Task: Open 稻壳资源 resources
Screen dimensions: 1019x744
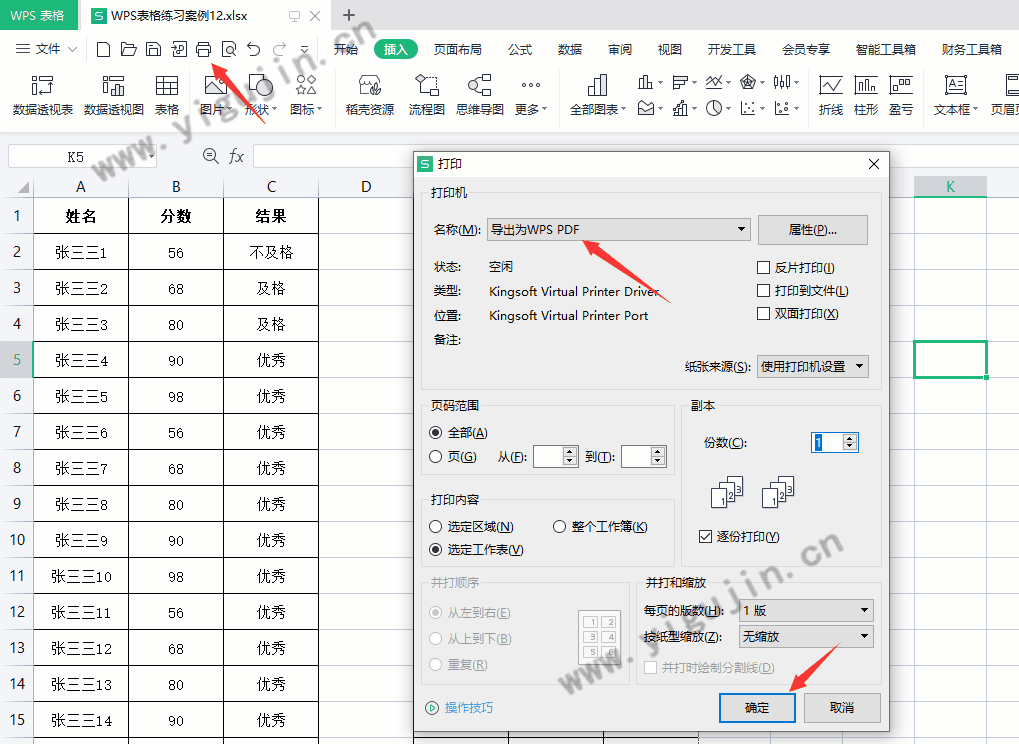Action: [370, 95]
